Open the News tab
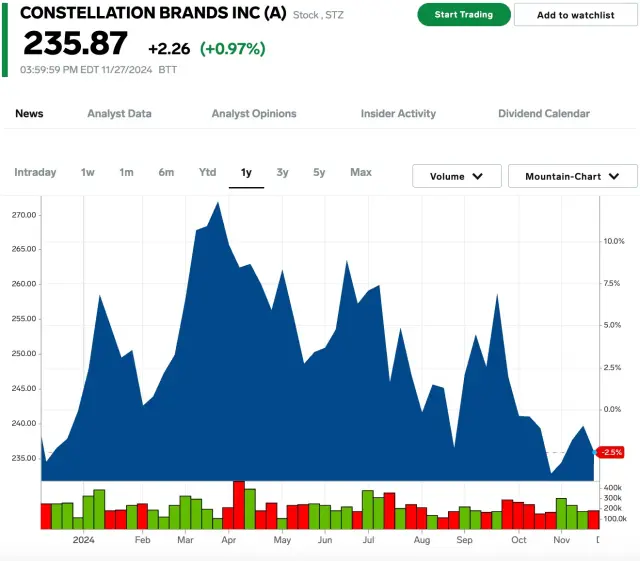 (x=29, y=114)
